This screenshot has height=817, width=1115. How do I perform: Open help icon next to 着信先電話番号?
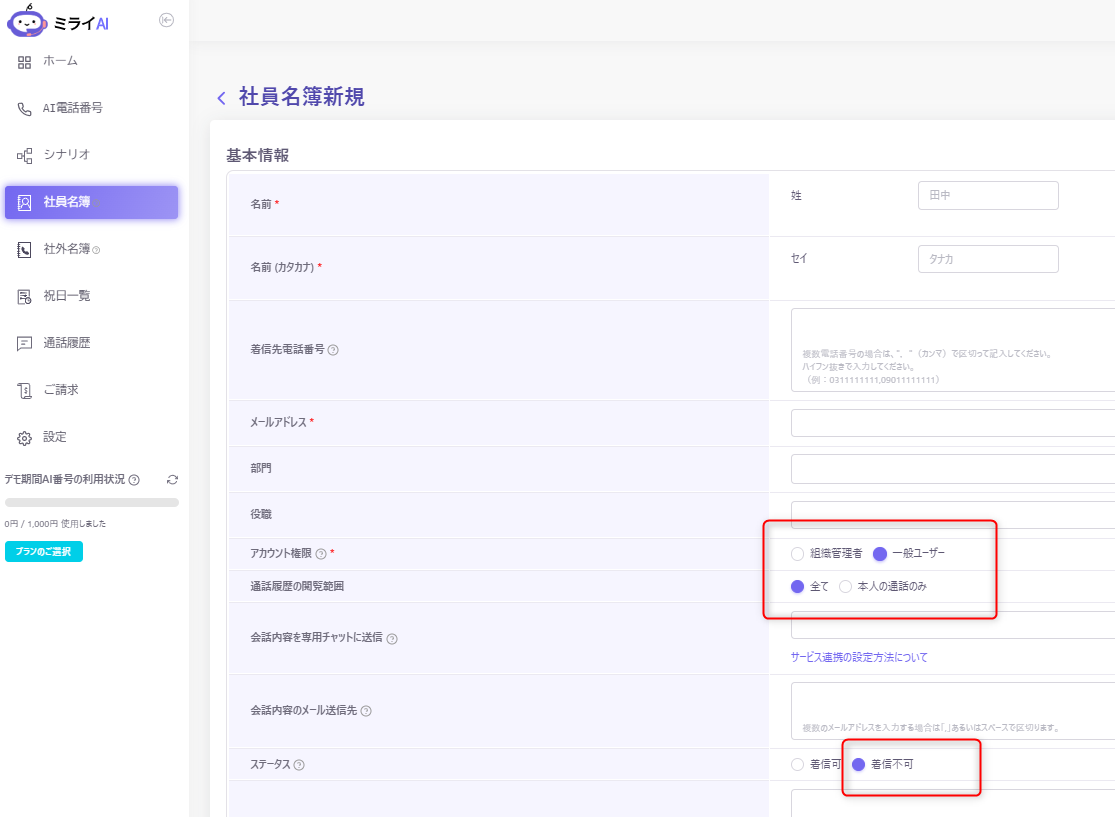[333, 350]
